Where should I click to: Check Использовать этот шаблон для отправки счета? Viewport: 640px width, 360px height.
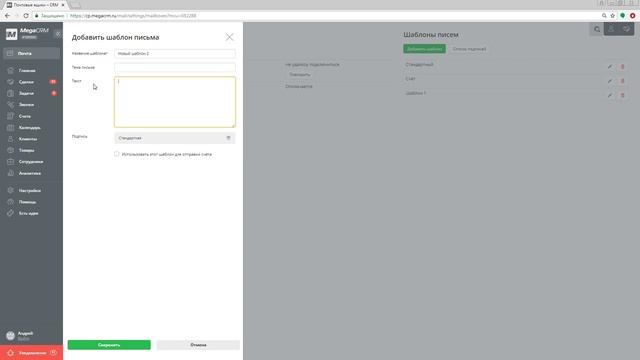(x=117, y=154)
